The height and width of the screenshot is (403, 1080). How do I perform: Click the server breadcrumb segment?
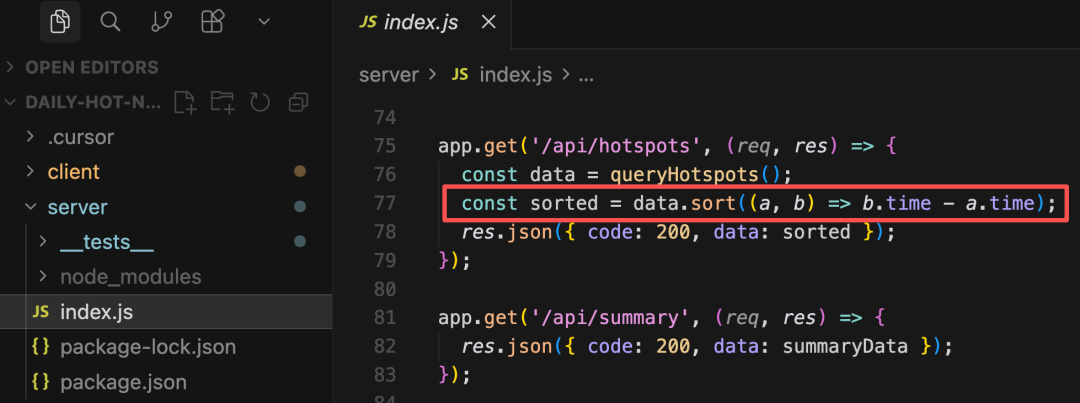pyautogui.click(x=388, y=74)
